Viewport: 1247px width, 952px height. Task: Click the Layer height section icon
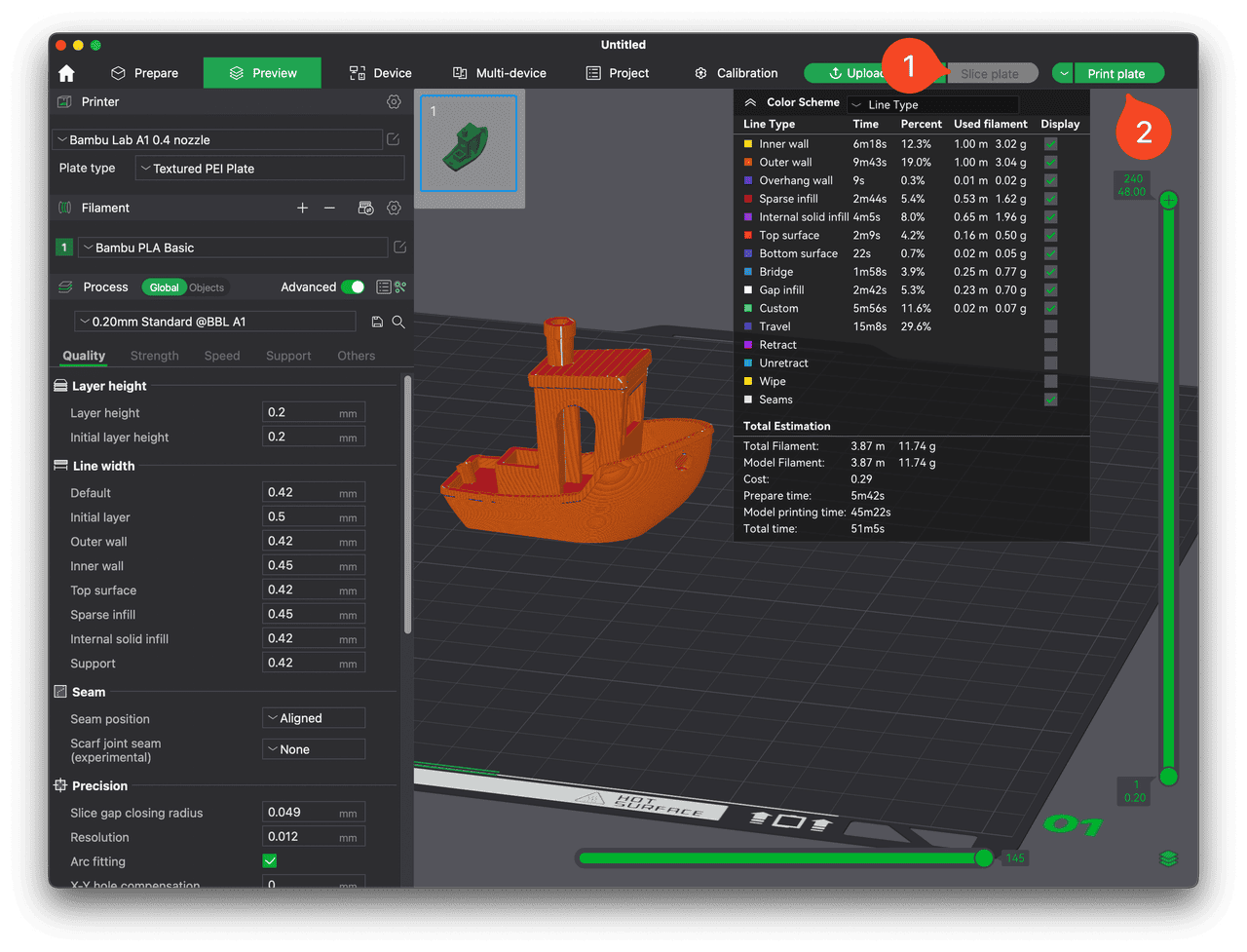click(60, 386)
